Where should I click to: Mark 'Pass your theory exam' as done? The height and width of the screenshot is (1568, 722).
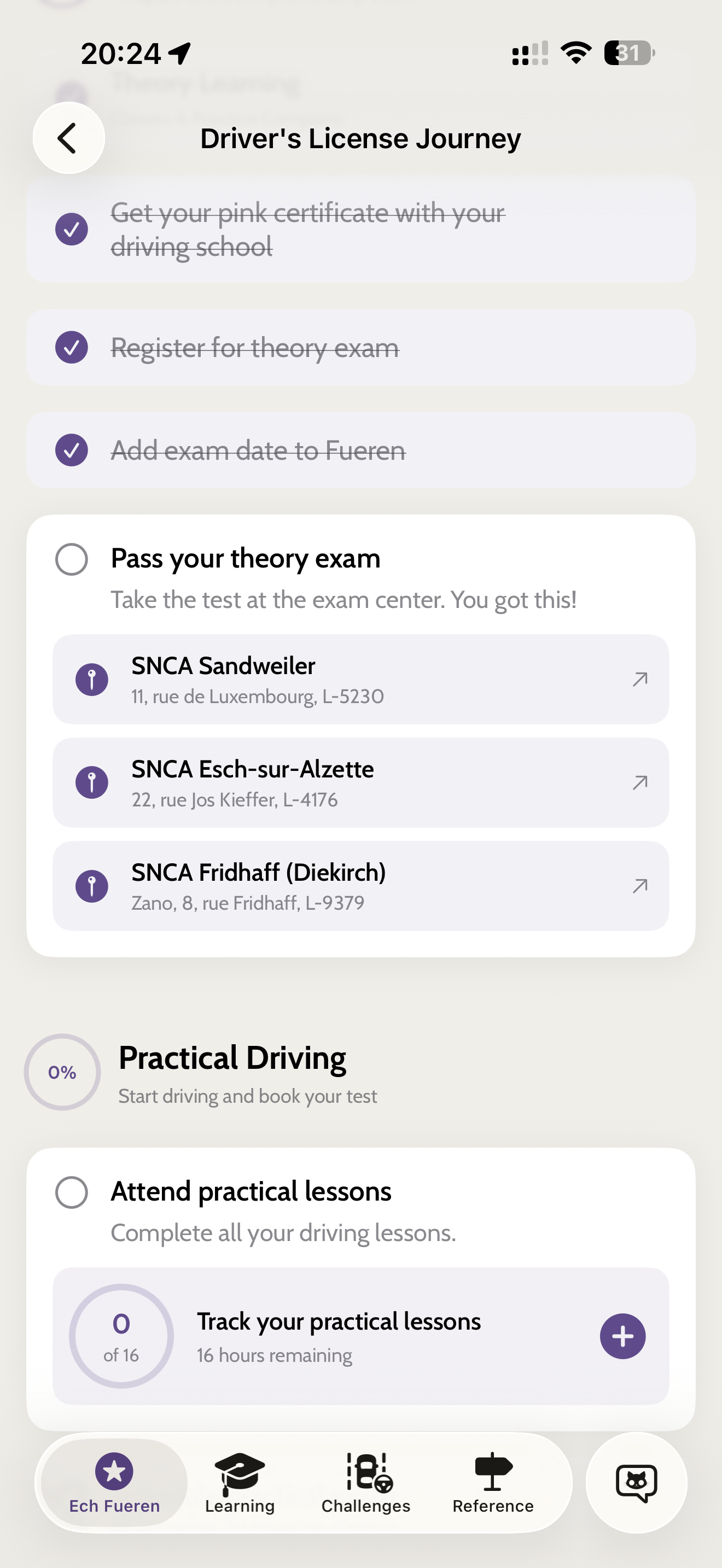[72, 559]
